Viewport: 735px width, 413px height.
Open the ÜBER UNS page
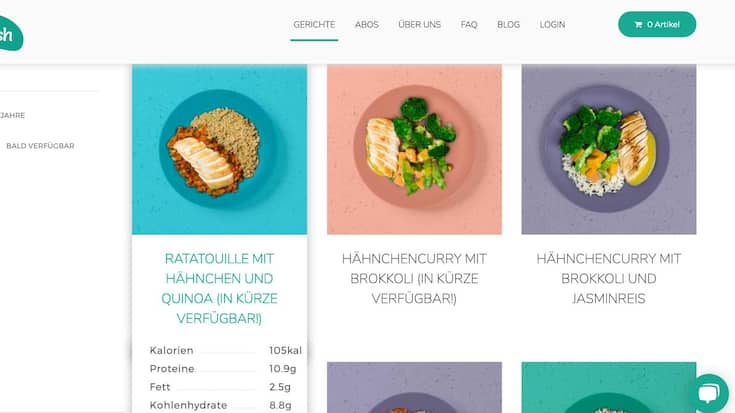[420, 24]
